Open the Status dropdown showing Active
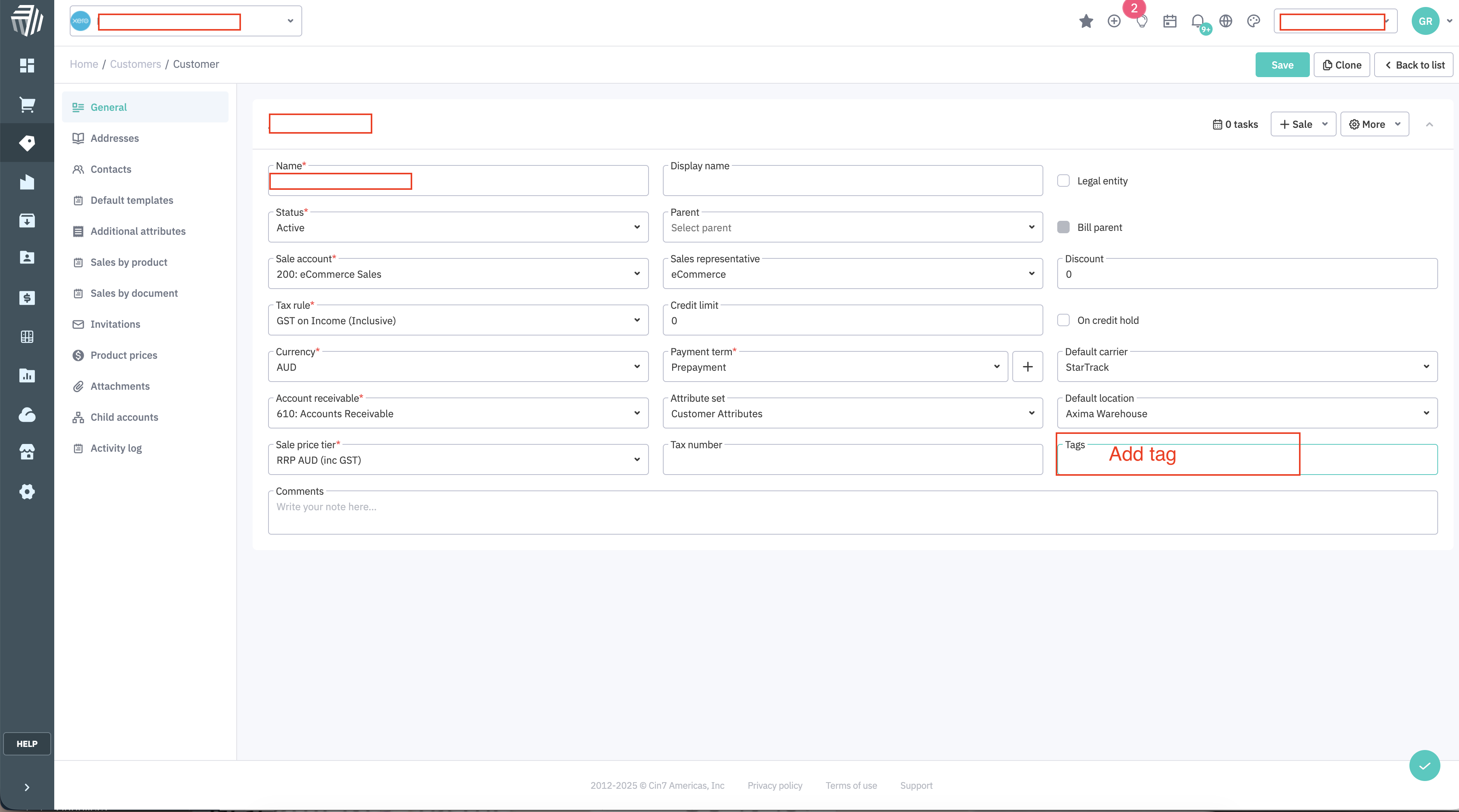 coord(458,227)
